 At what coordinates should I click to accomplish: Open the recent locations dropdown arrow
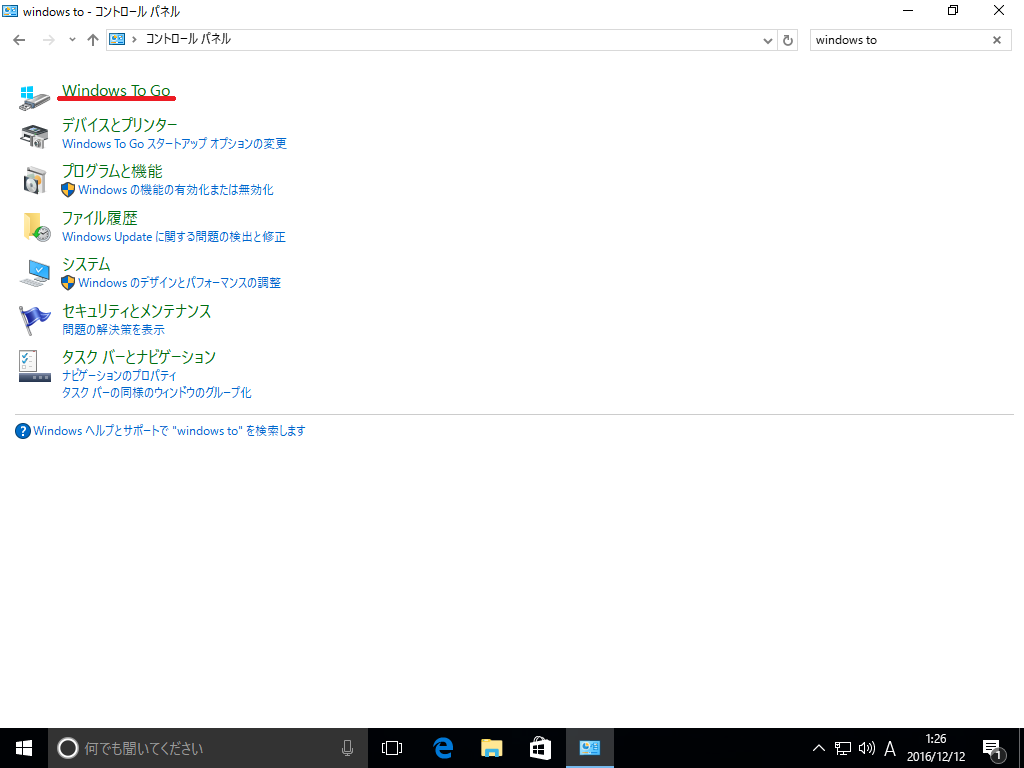click(x=72, y=40)
